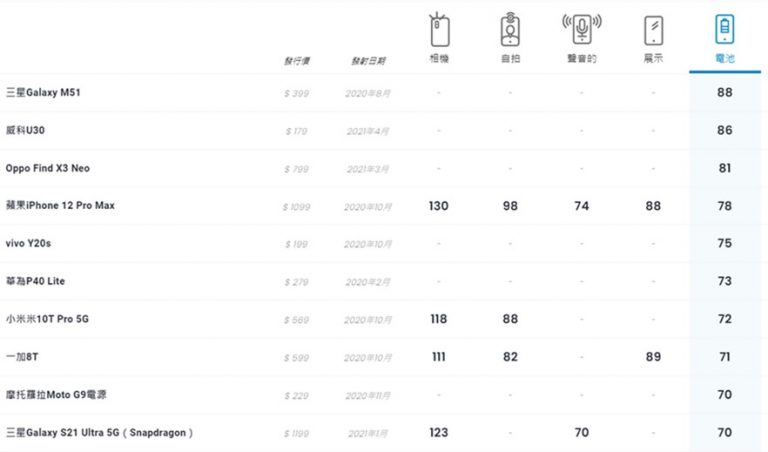This screenshot has height=452, width=768.
Task: Open the 華為P40 Lite entry
Action: 35,281
